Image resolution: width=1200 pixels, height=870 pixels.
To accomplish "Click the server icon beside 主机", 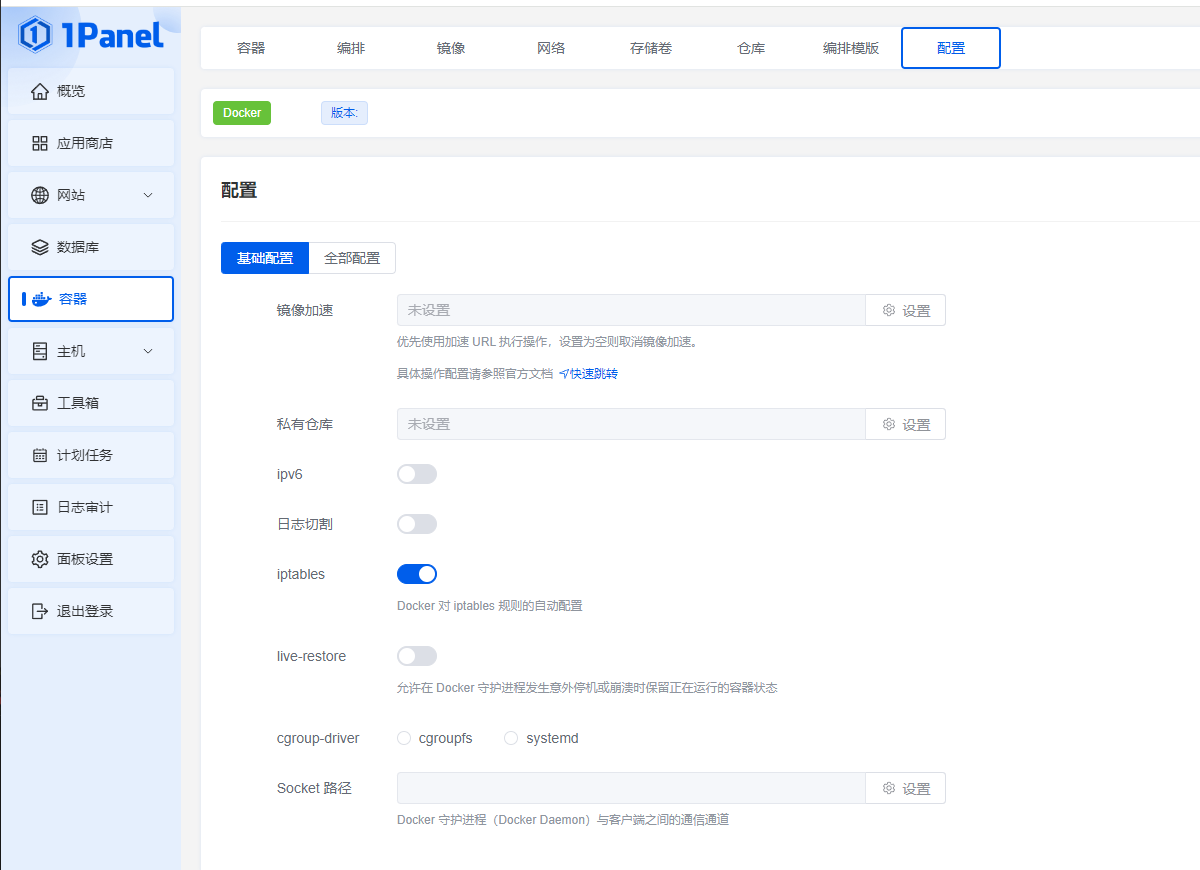I will pos(40,351).
